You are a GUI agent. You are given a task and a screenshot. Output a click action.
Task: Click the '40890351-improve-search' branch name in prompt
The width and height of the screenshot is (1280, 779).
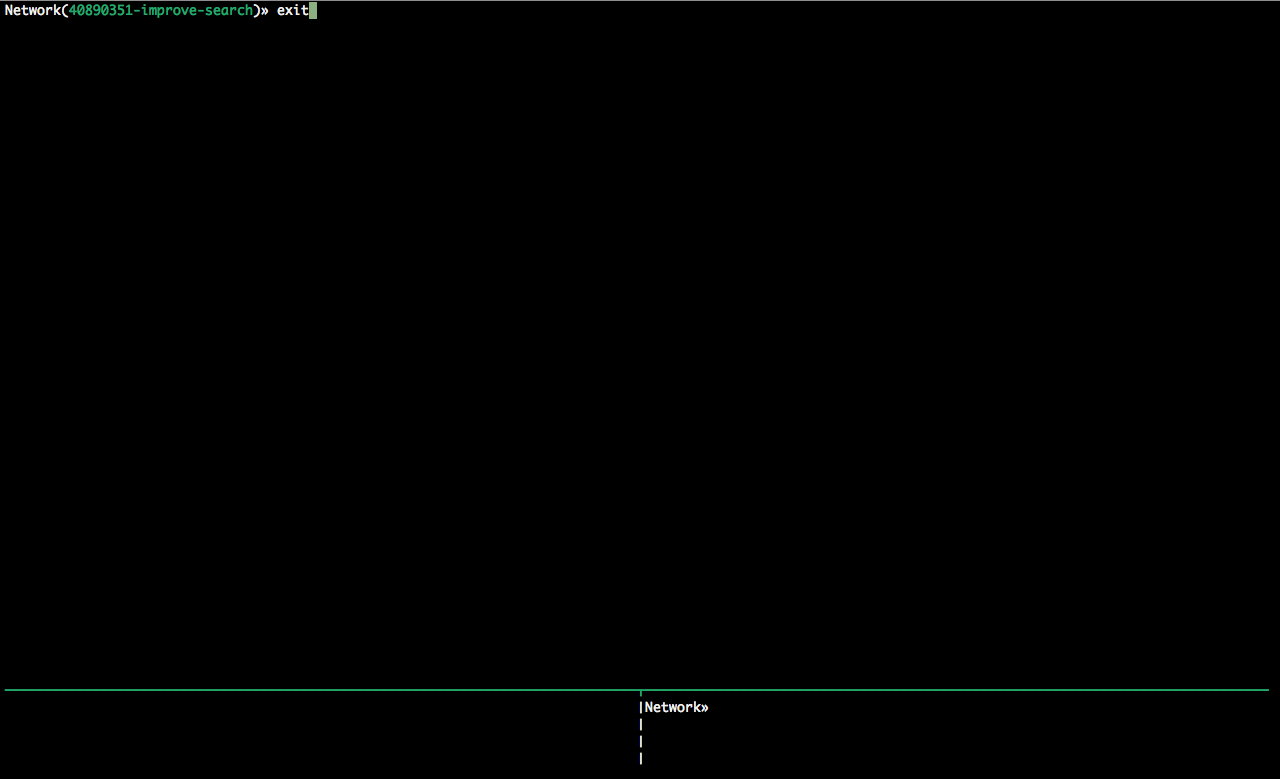[161, 11]
